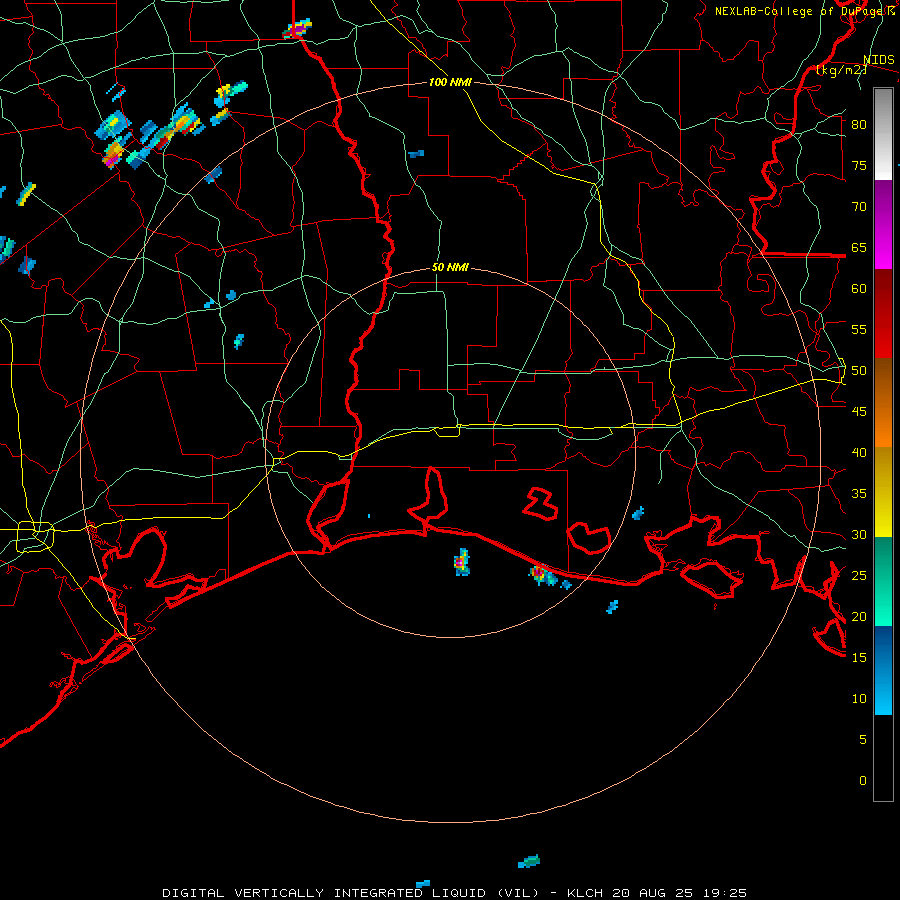Click the 20 value on the VIL scale
This screenshot has width=900, height=900.
pos(859,616)
